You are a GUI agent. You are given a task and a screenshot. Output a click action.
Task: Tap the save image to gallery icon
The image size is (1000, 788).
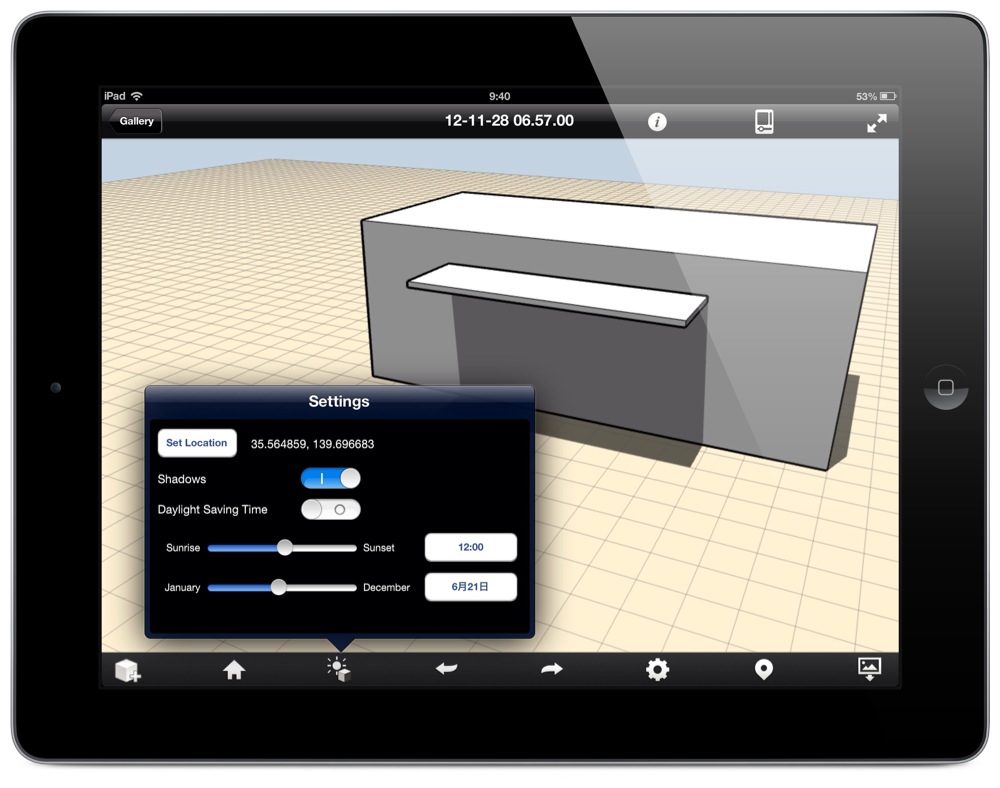tap(869, 669)
